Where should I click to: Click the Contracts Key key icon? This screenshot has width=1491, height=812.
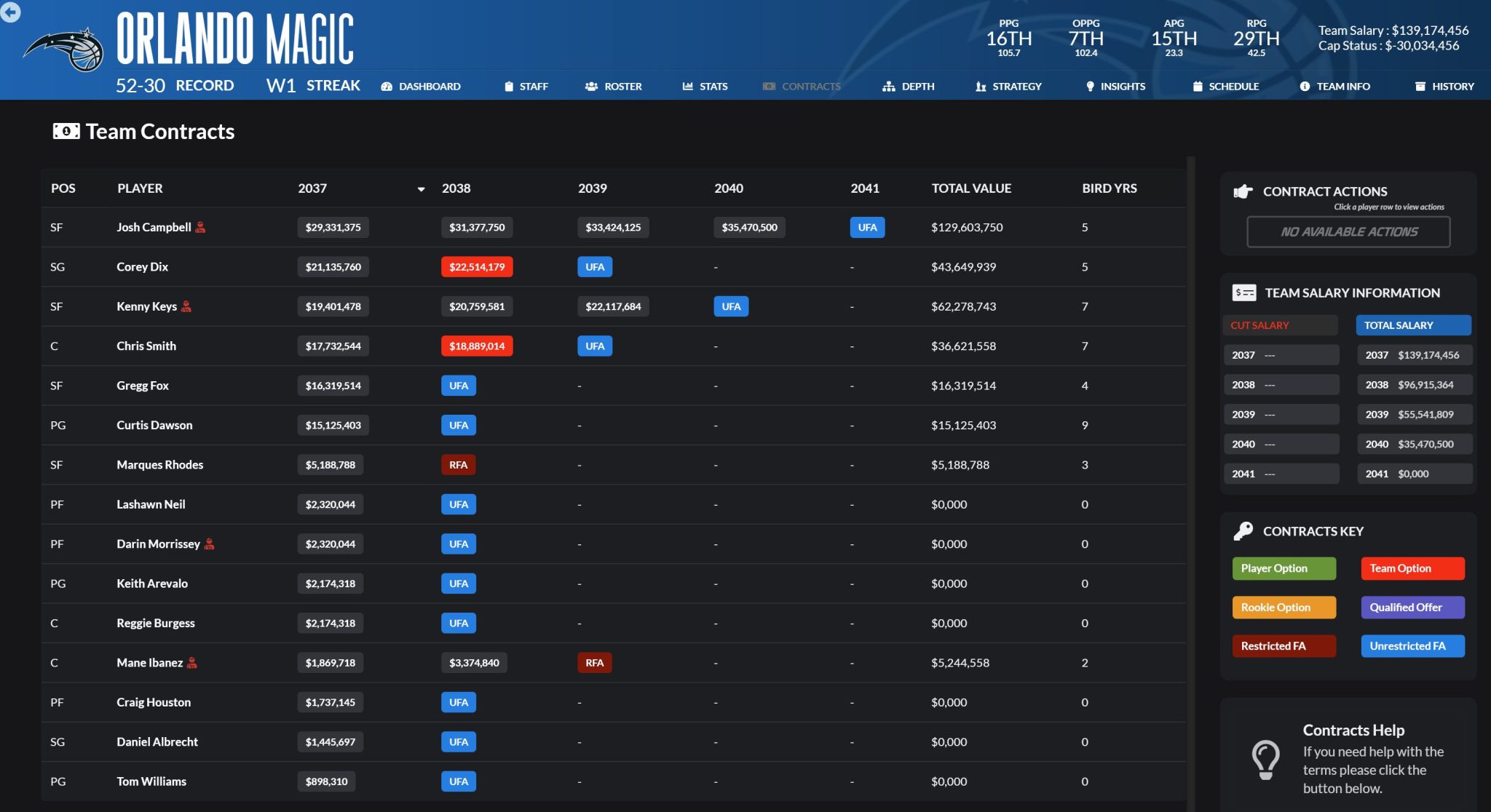[x=1243, y=531]
